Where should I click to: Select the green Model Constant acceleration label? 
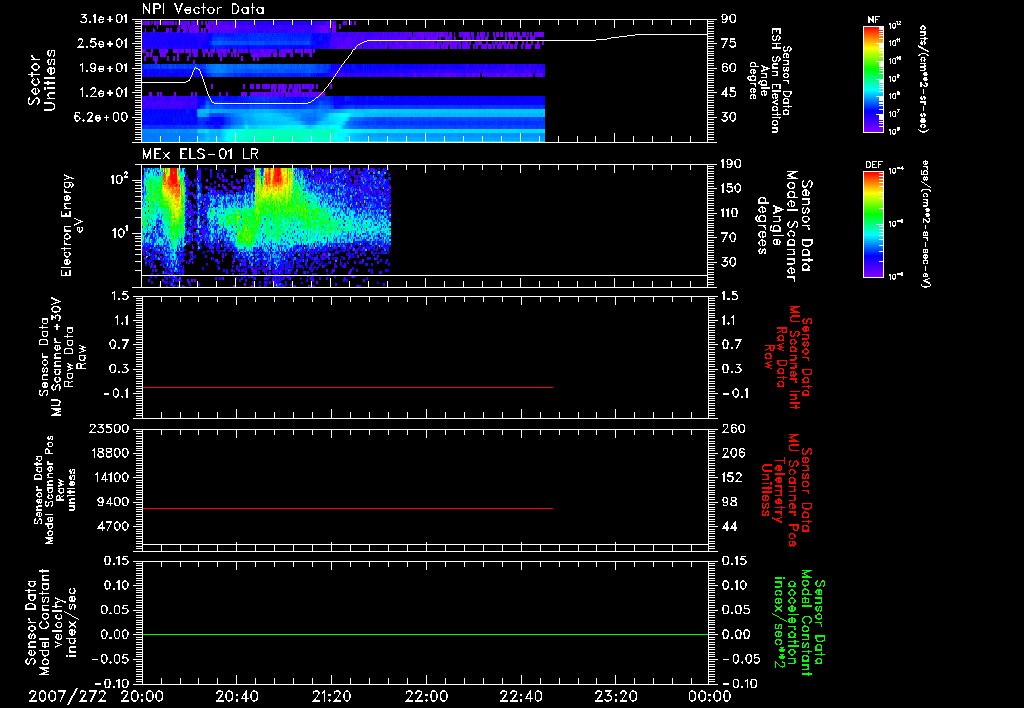click(799, 623)
